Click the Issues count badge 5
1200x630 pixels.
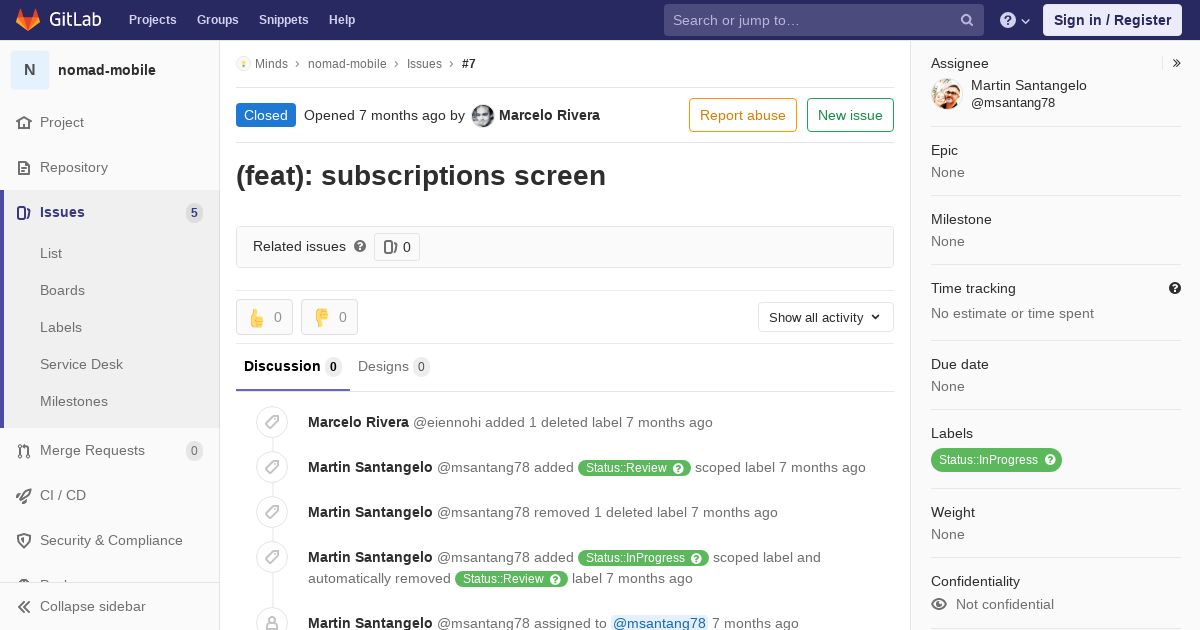click(x=194, y=212)
